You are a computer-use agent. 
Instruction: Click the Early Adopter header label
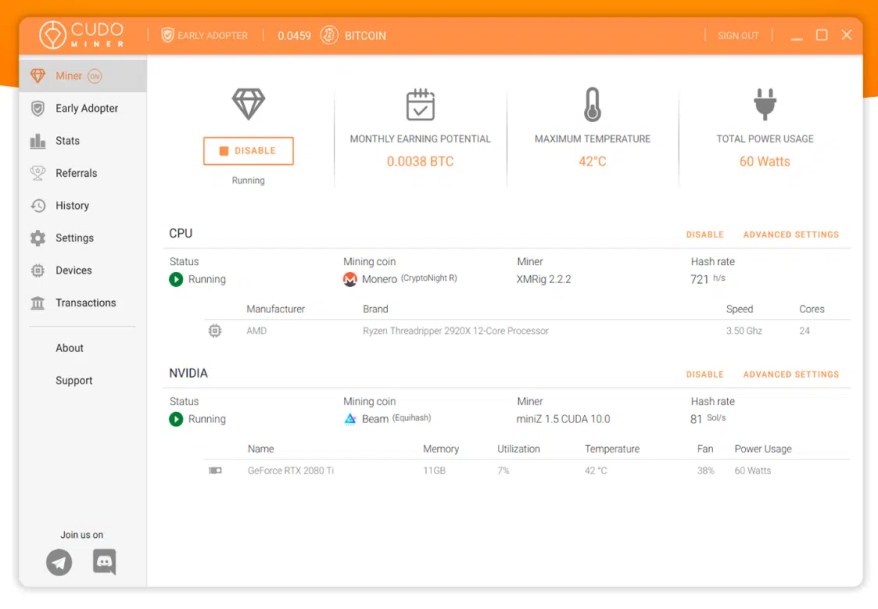tap(212, 36)
